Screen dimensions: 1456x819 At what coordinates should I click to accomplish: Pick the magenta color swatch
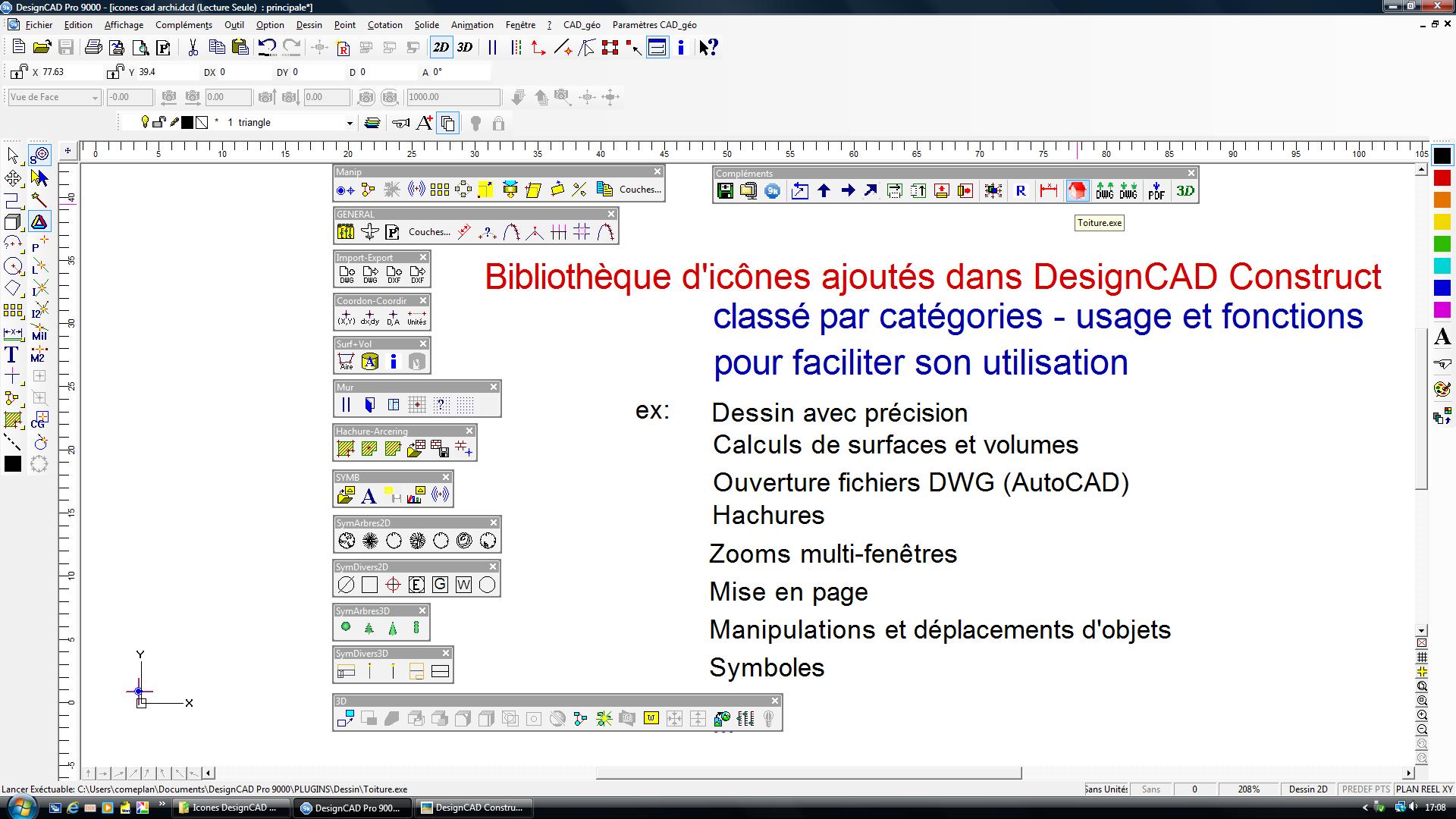pos(1442,310)
